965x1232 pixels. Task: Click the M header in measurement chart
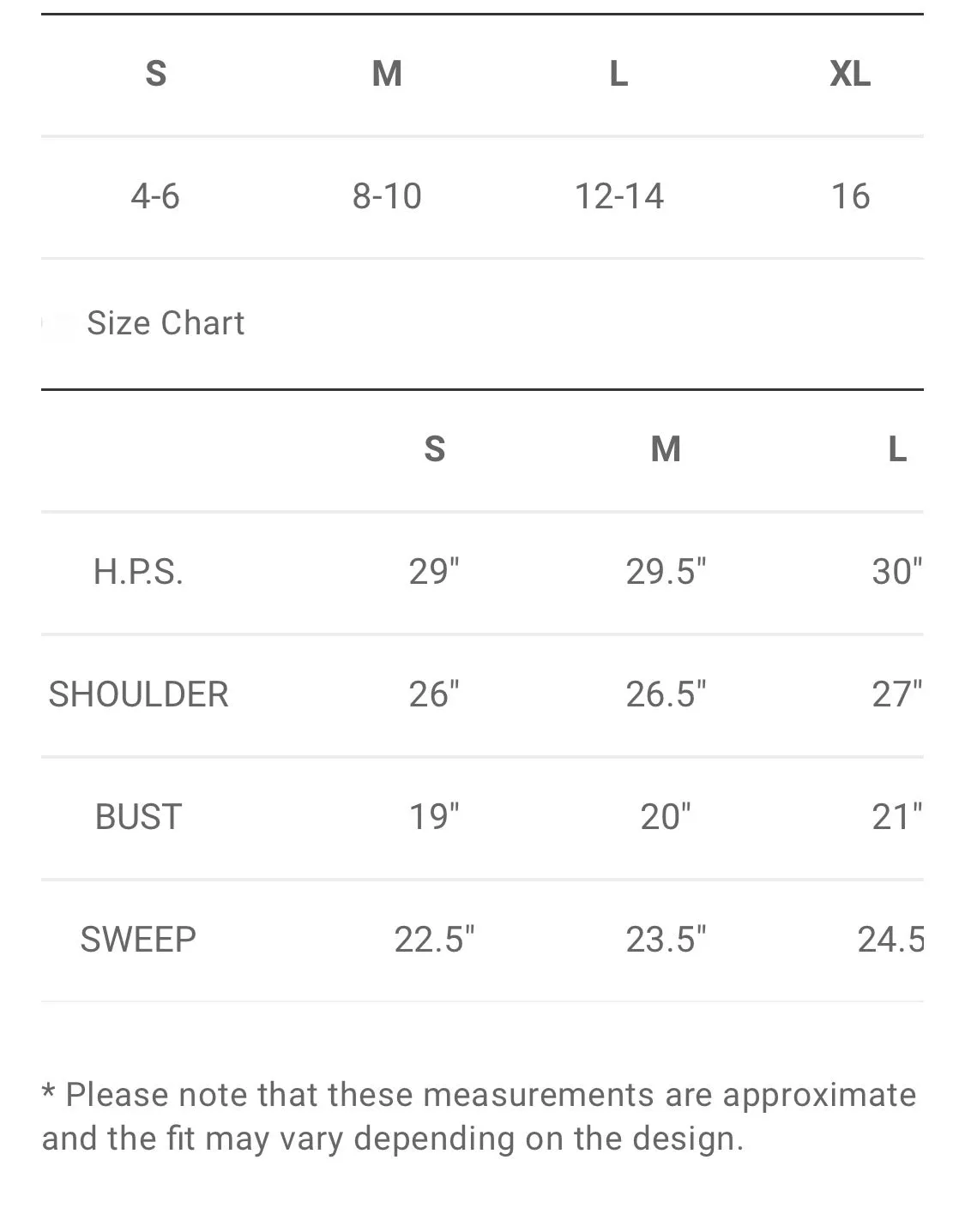pyautogui.click(x=666, y=449)
